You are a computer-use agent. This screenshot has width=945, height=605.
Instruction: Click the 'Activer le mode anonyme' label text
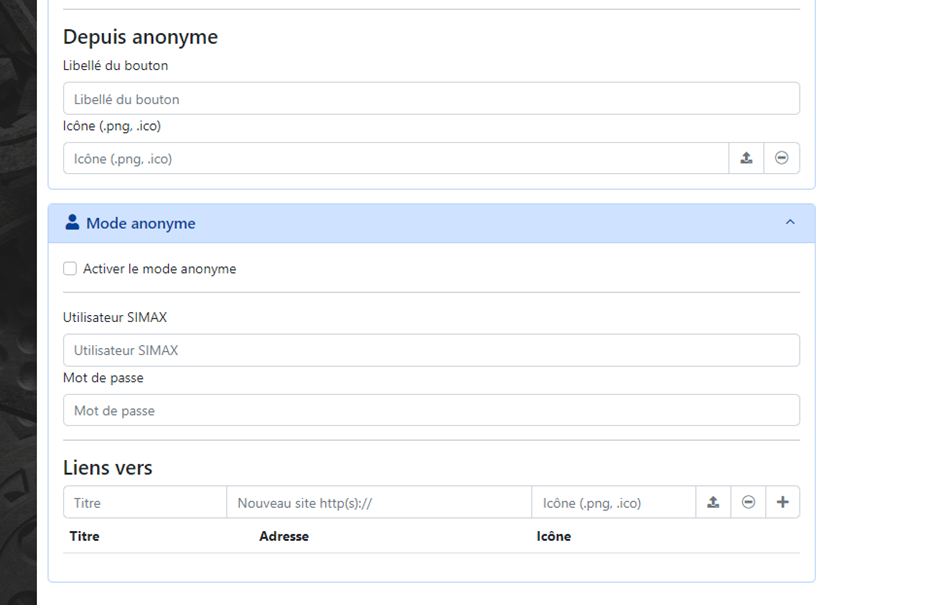(x=159, y=269)
